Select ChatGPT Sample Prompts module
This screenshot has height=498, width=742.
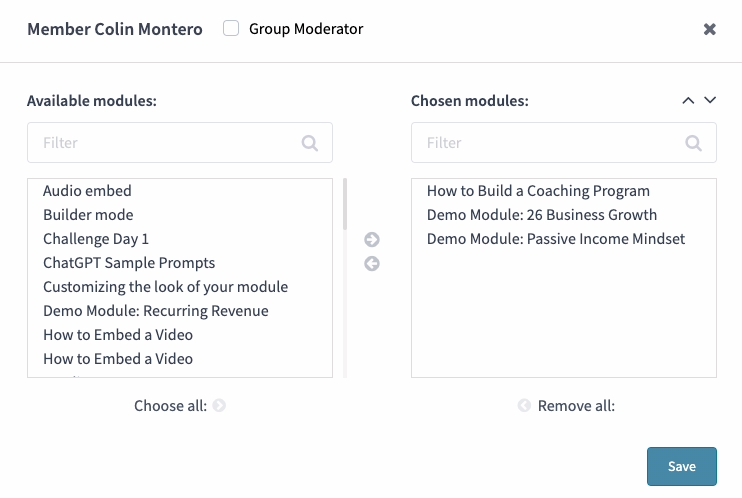129,263
